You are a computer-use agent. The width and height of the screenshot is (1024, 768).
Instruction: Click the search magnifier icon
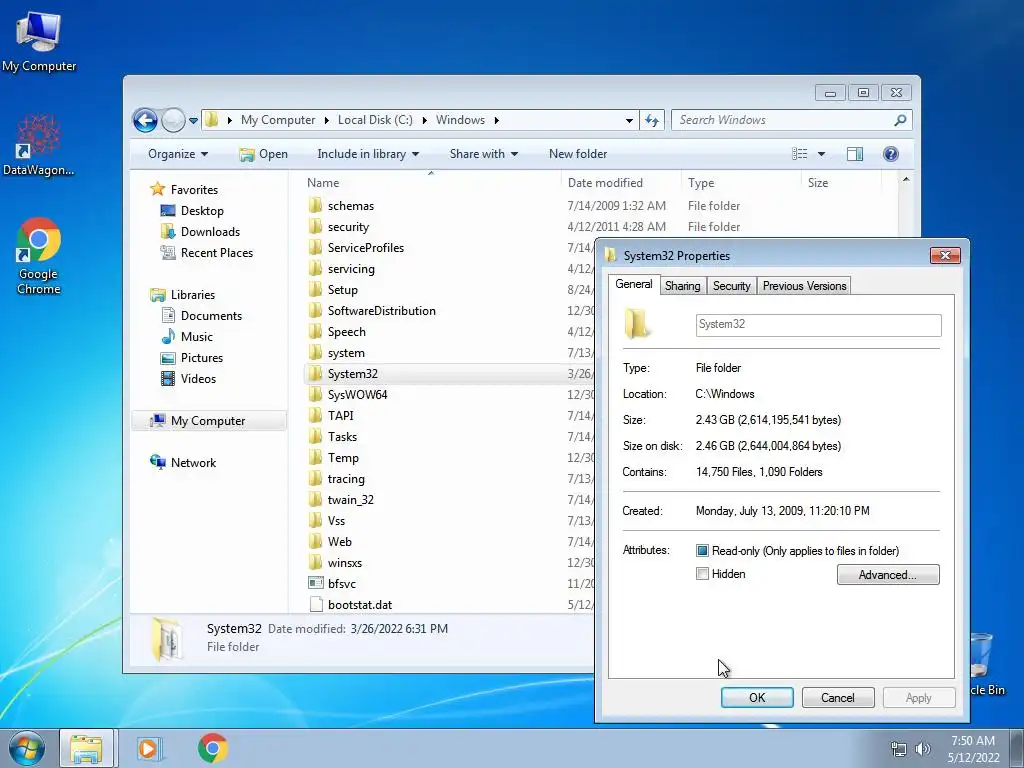click(900, 120)
